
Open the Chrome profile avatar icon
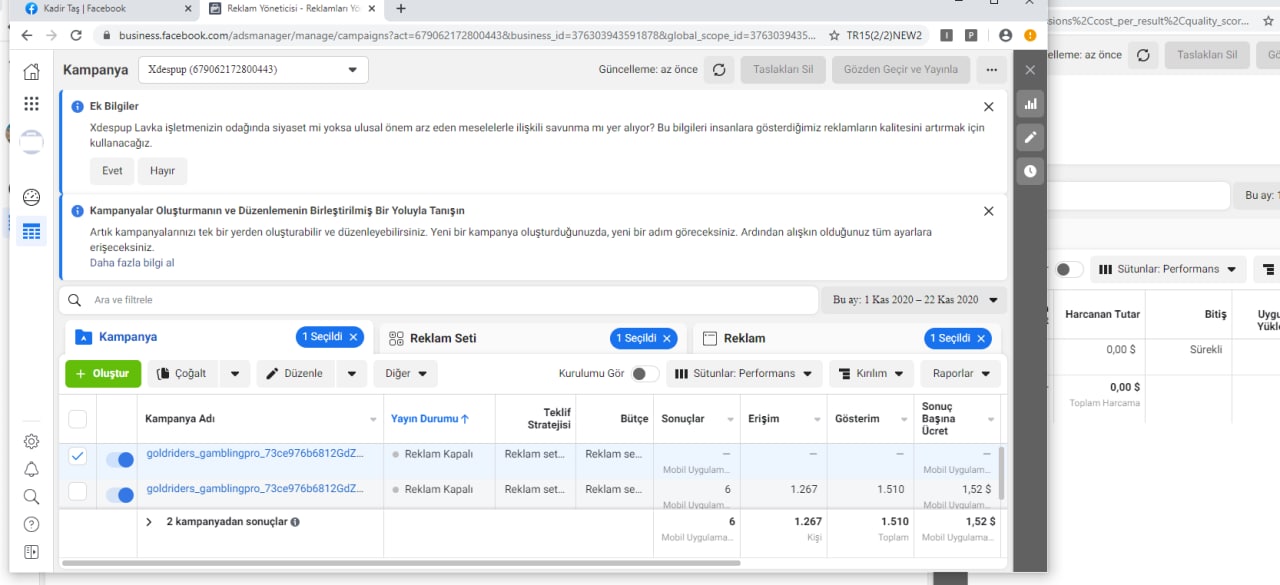pyautogui.click(x=1006, y=35)
